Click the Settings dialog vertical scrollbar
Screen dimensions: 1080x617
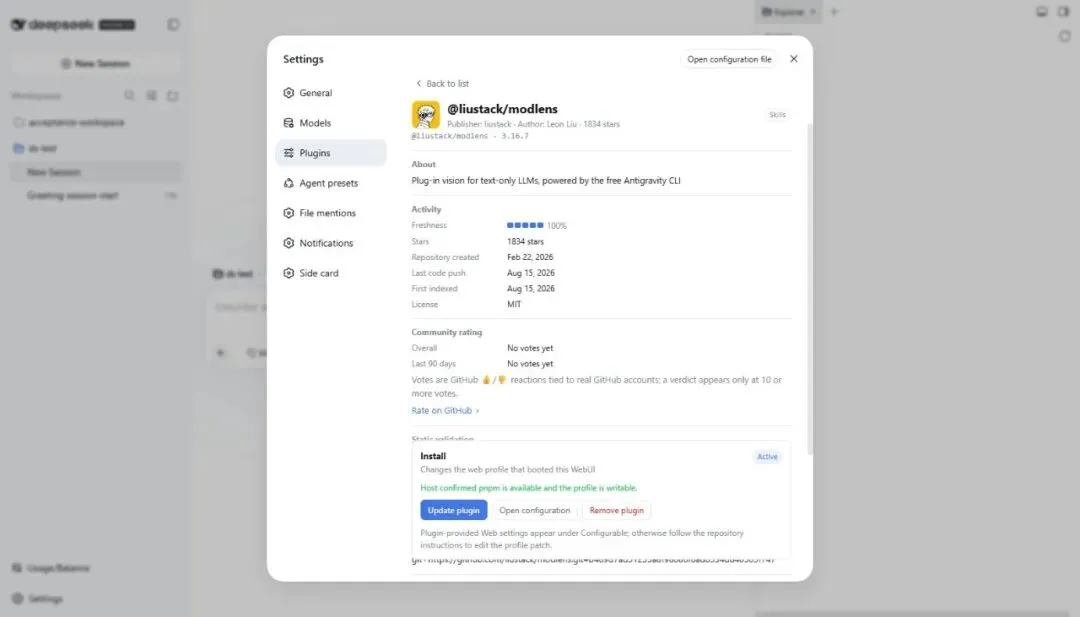click(x=809, y=289)
